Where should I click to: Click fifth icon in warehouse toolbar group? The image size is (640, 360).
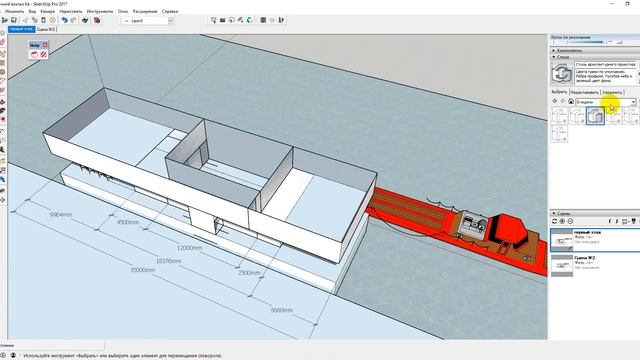click(249, 20)
